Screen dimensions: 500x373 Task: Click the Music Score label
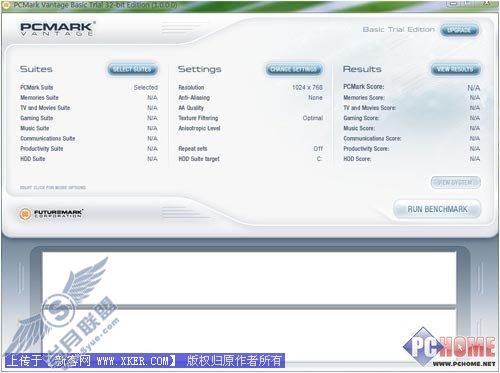(359, 128)
